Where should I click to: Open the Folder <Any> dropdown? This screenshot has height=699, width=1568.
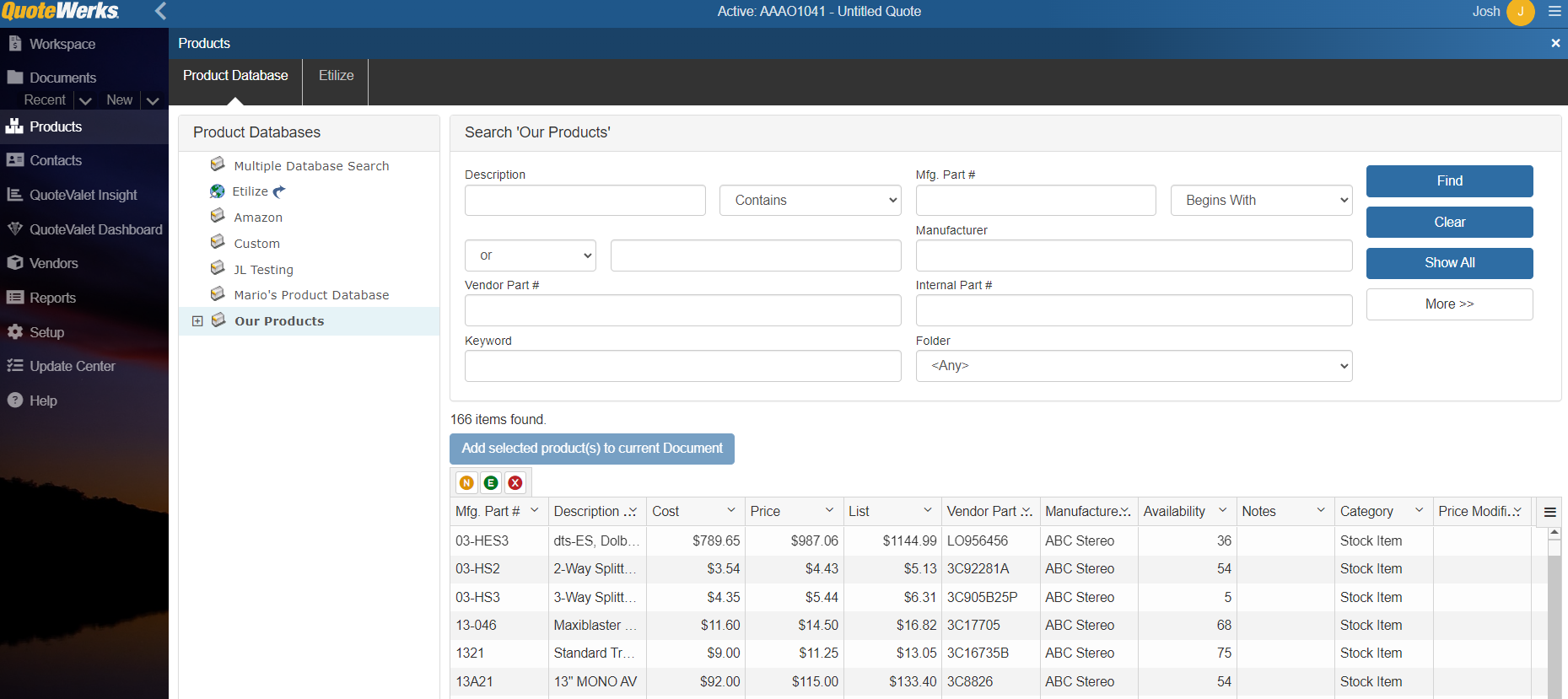point(1134,366)
